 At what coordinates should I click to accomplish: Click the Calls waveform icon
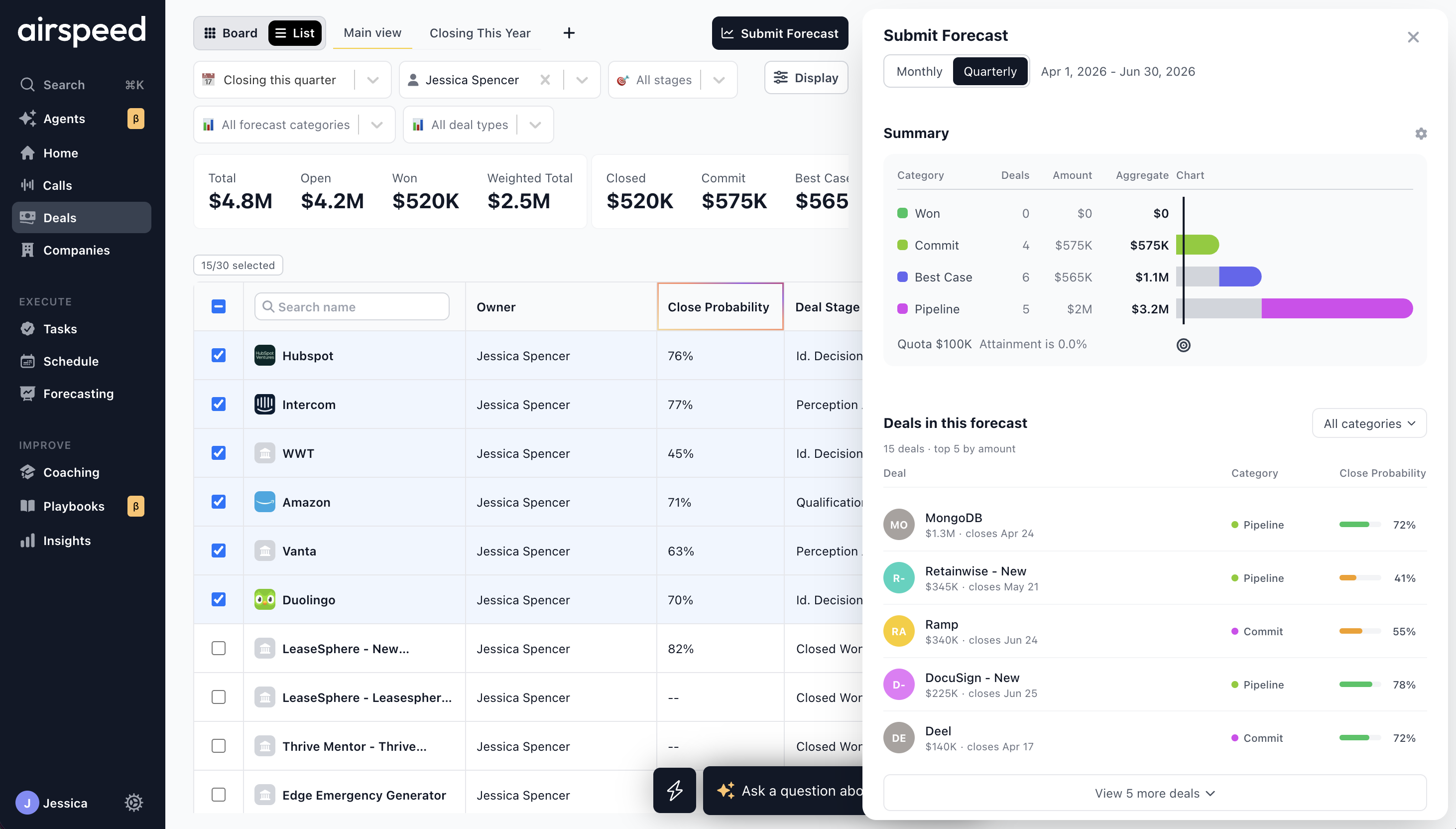[27, 185]
